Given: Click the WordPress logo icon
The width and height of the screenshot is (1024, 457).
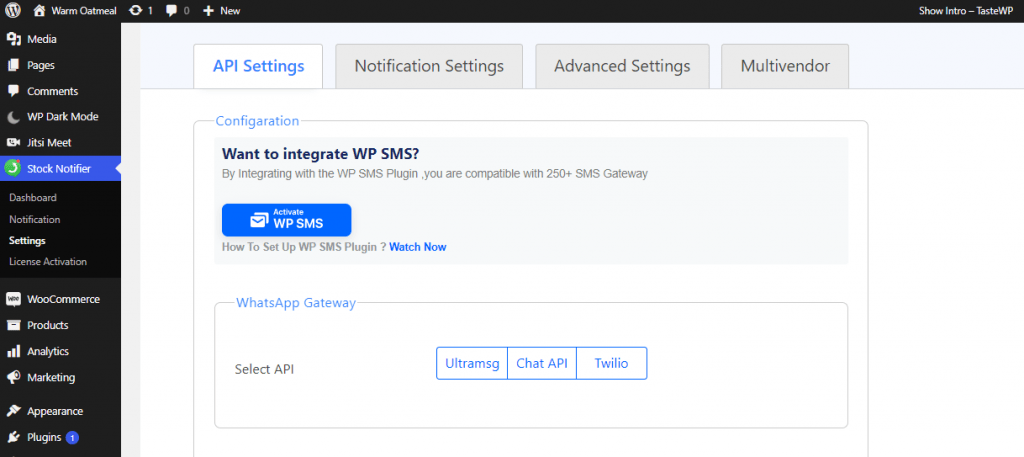Looking at the screenshot, I should 13,10.
